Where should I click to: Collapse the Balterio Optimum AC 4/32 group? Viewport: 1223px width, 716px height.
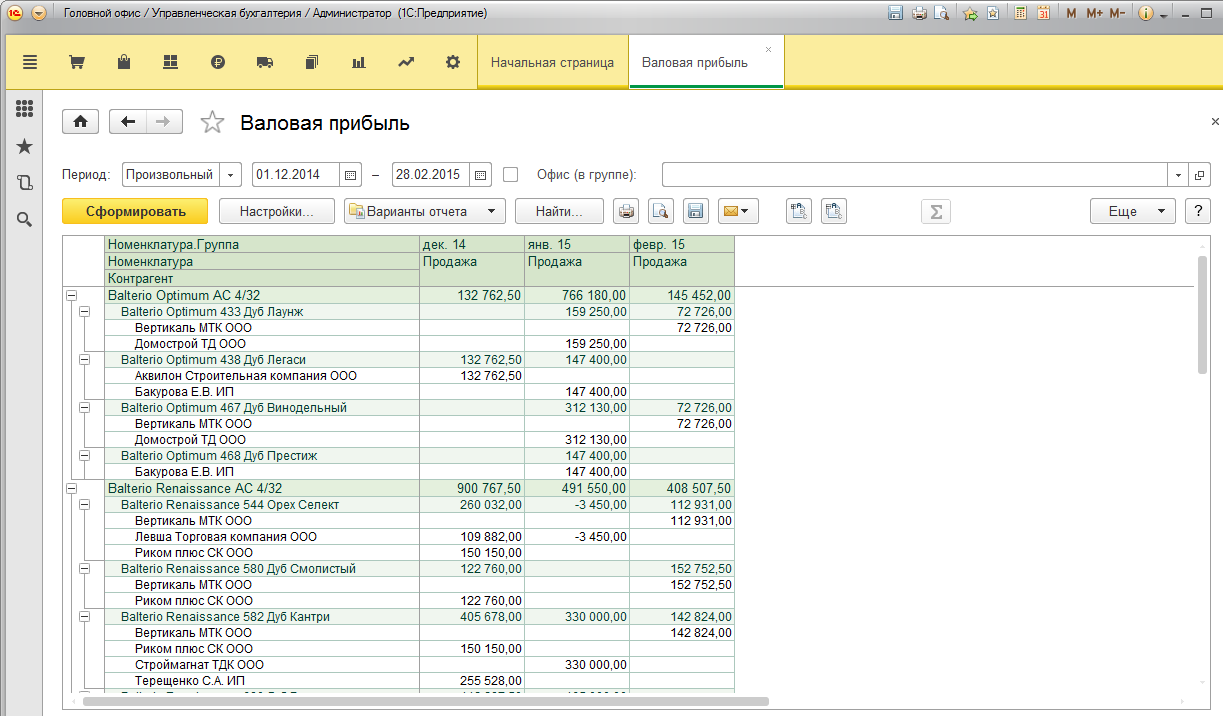[x=71, y=296]
